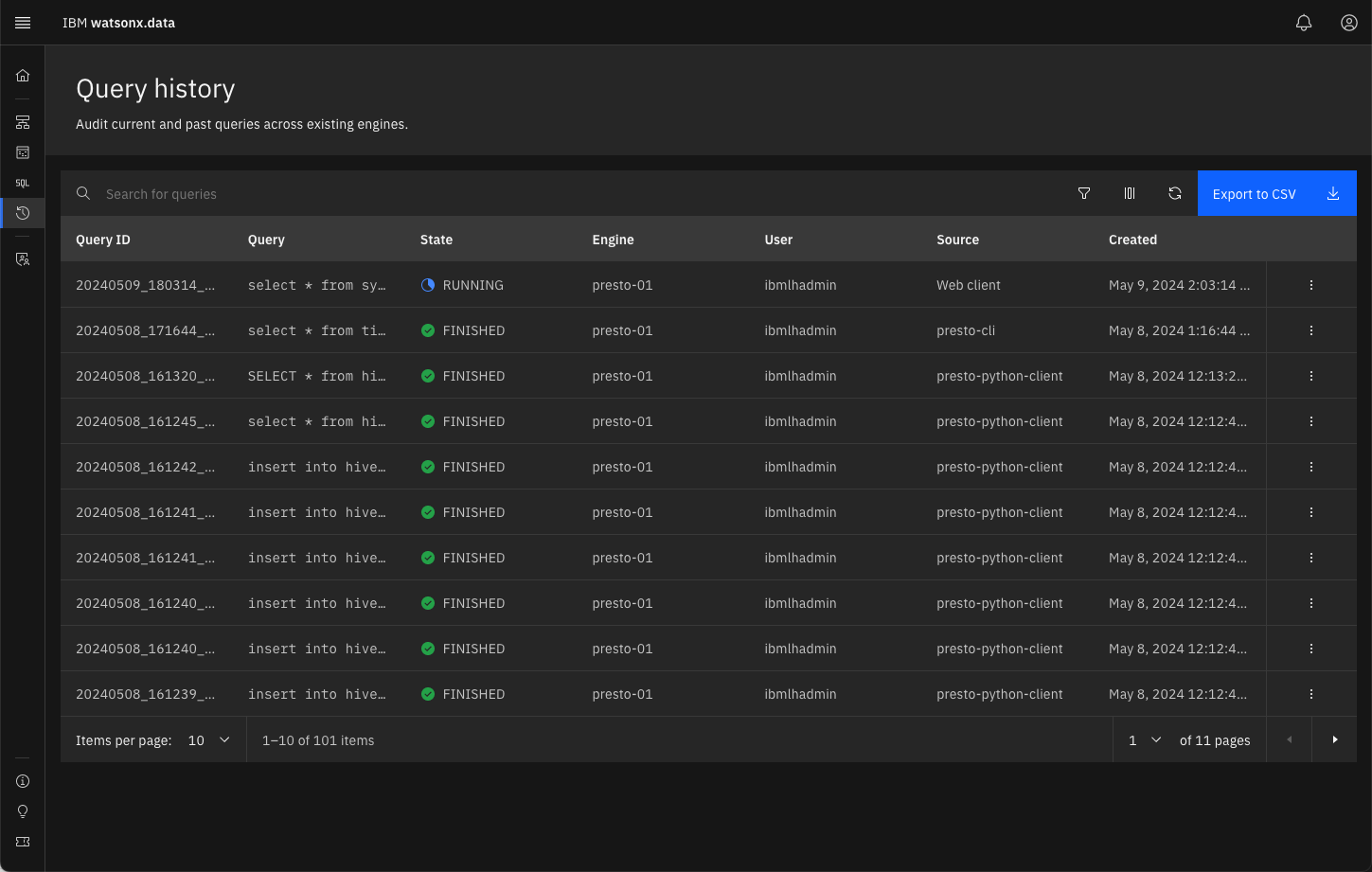Click the 'SELECT * from hi…' query cell

point(317,376)
